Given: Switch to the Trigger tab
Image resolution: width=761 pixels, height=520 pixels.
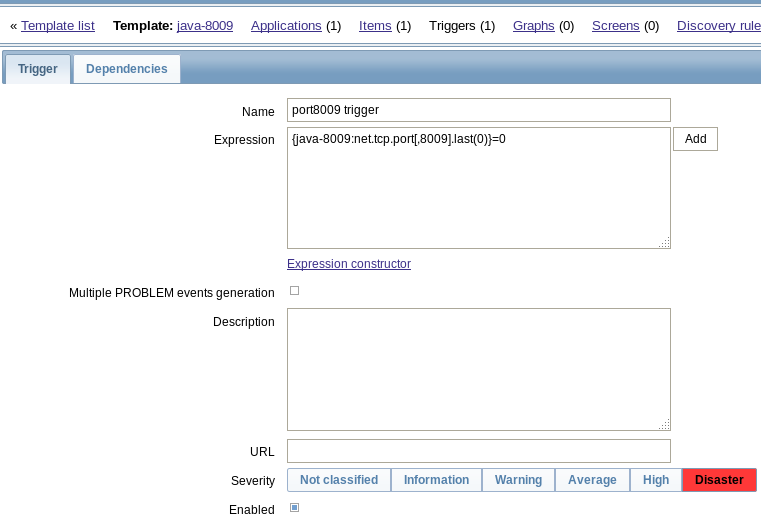Looking at the screenshot, I should pos(37,69).
